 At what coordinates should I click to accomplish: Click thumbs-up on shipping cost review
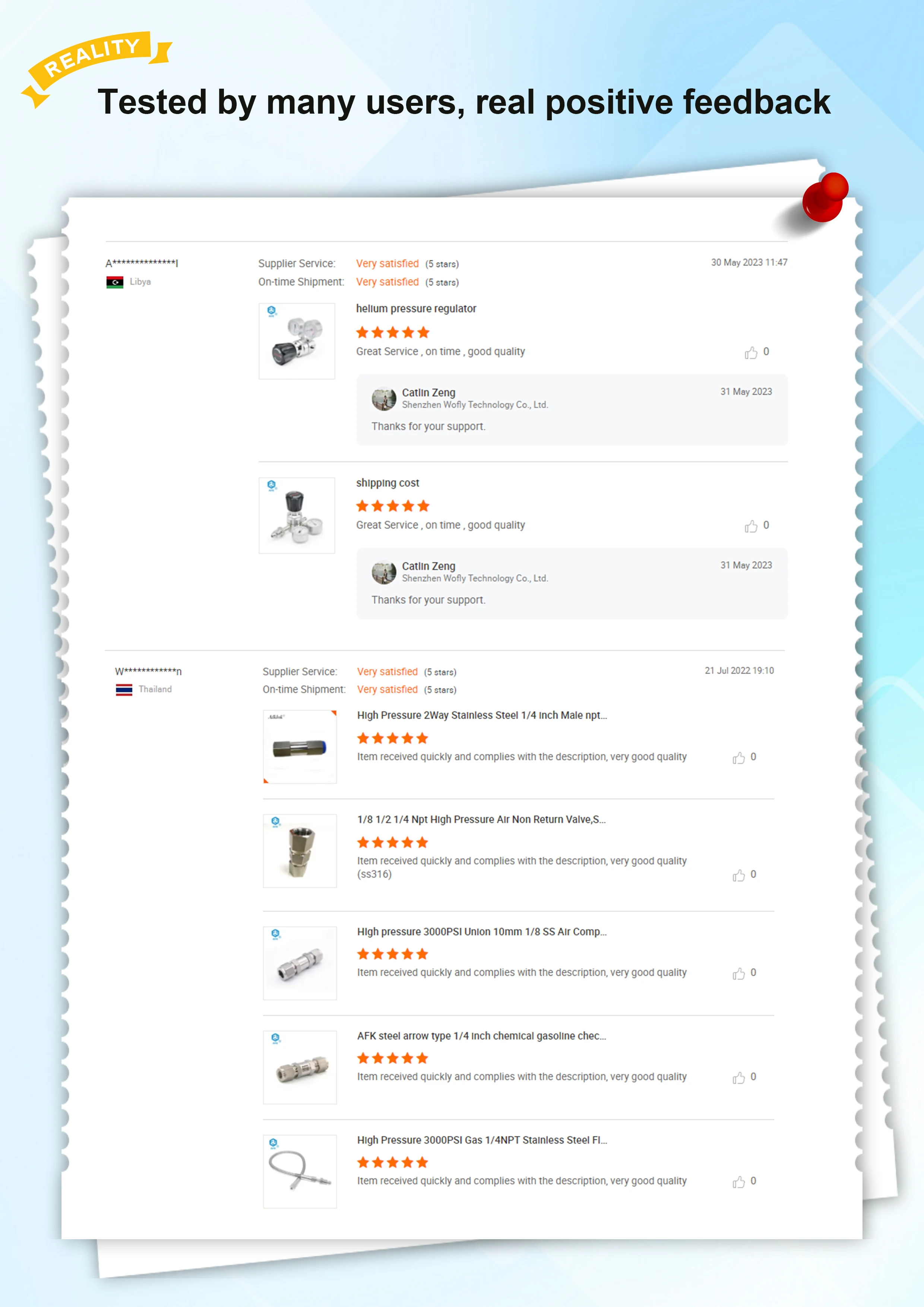[750, 526]
